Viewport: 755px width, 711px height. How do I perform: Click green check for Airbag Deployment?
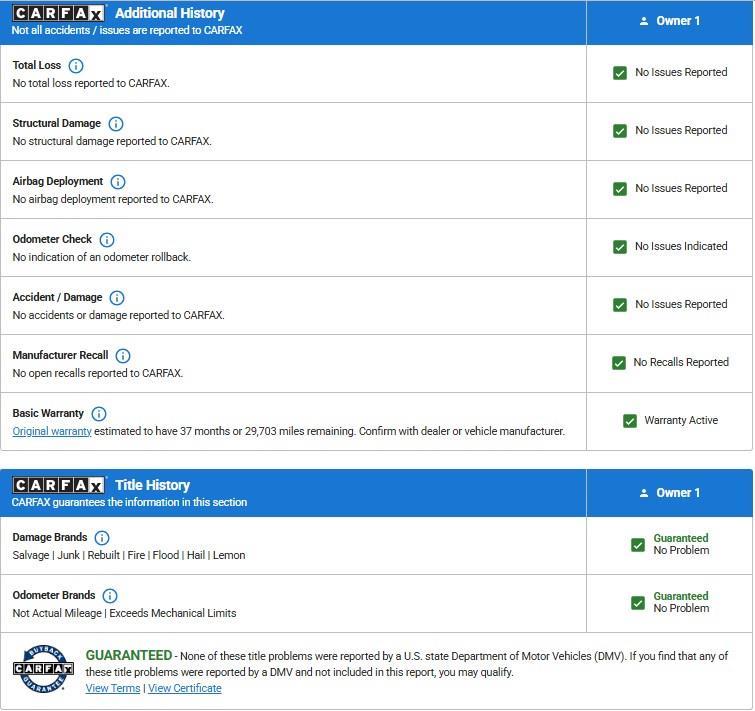(x=620, y=189)
